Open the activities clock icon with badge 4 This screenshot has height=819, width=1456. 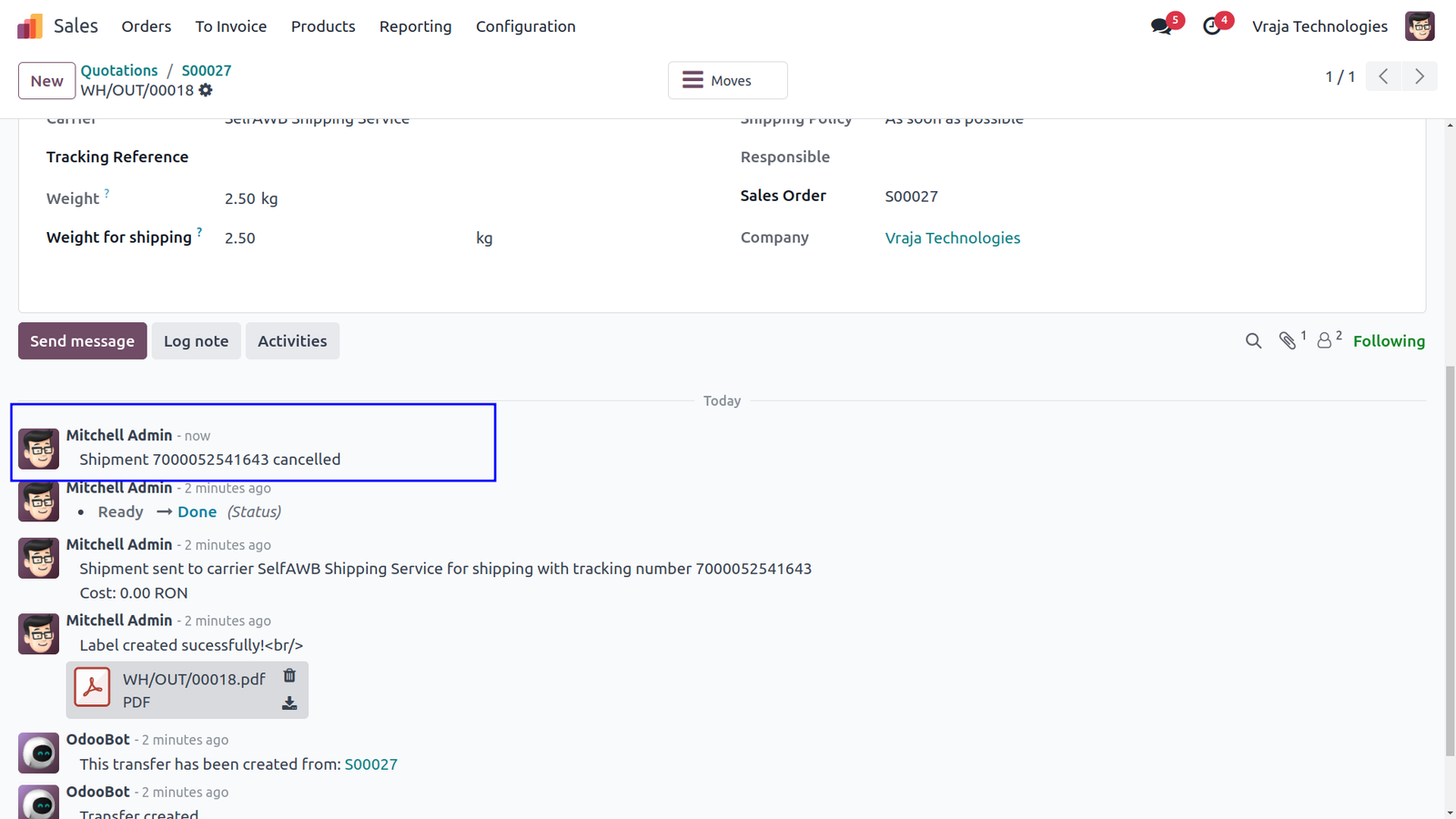coord(1212,26)
